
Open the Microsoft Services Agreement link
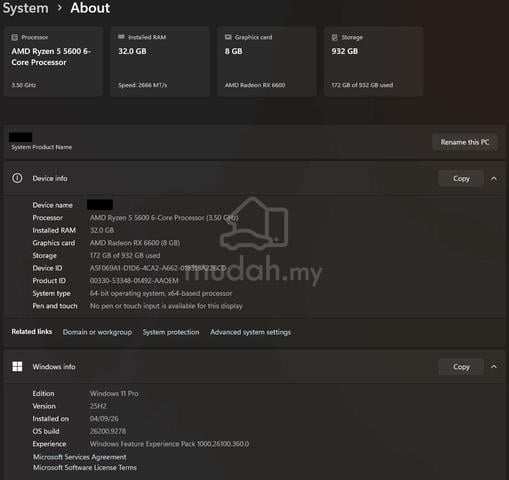[x=80, y=457]
